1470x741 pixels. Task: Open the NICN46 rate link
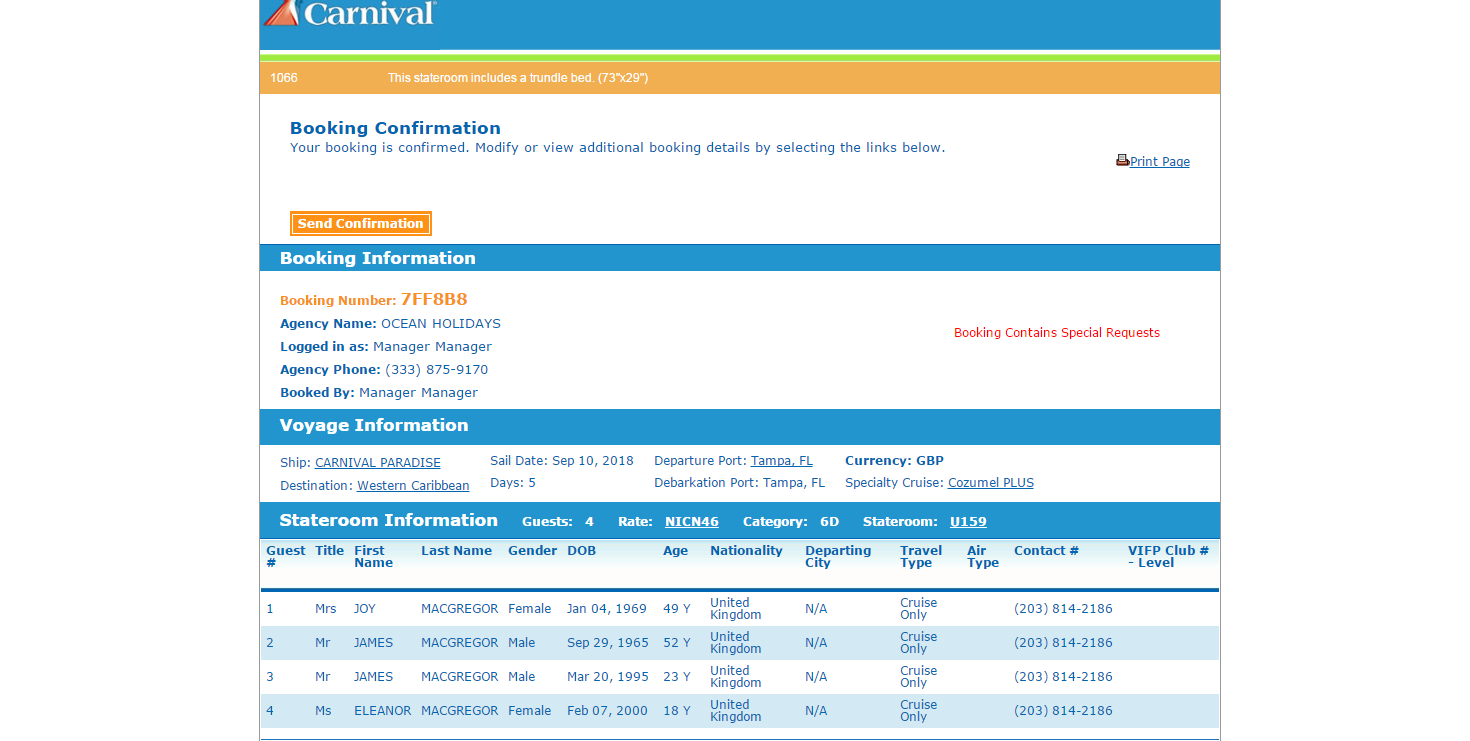[x=692, y=522]
